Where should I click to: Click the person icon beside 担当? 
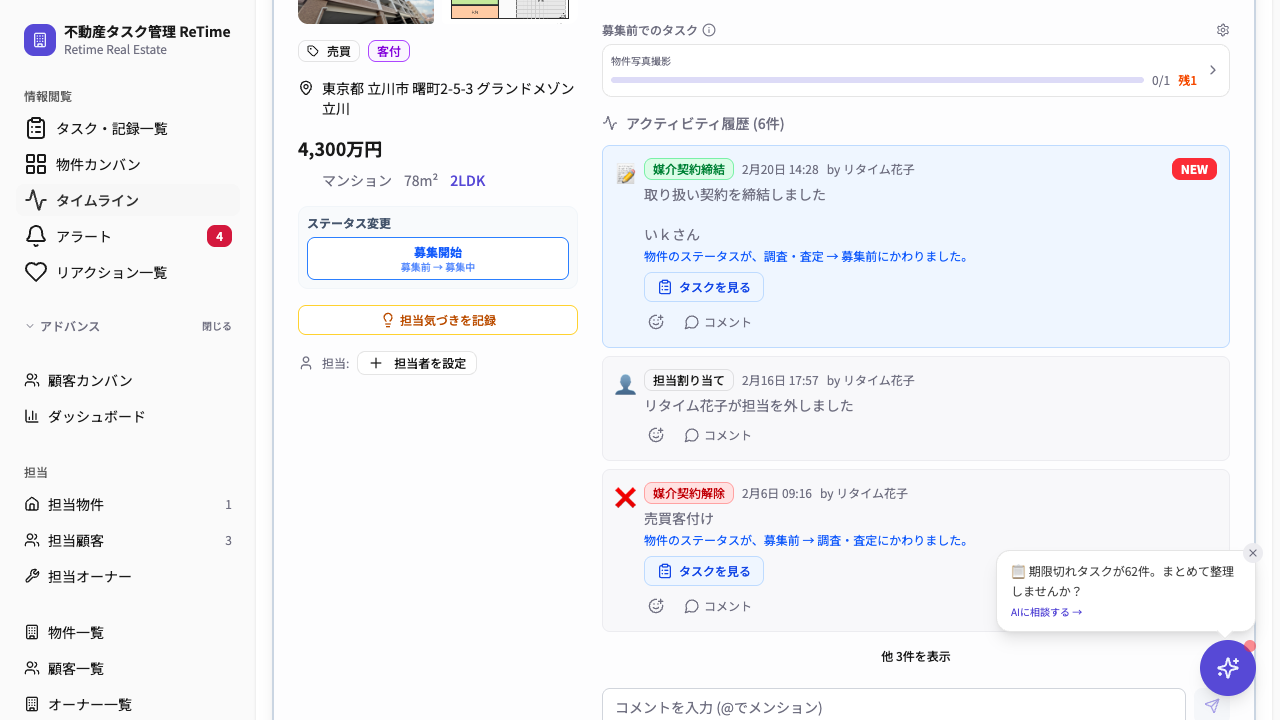pyautogui.click(x=306, y=363)
